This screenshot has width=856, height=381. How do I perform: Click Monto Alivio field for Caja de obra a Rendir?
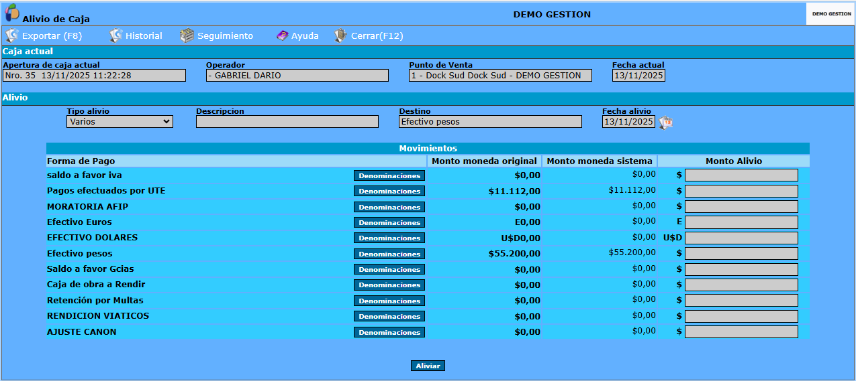pos(741,285)
